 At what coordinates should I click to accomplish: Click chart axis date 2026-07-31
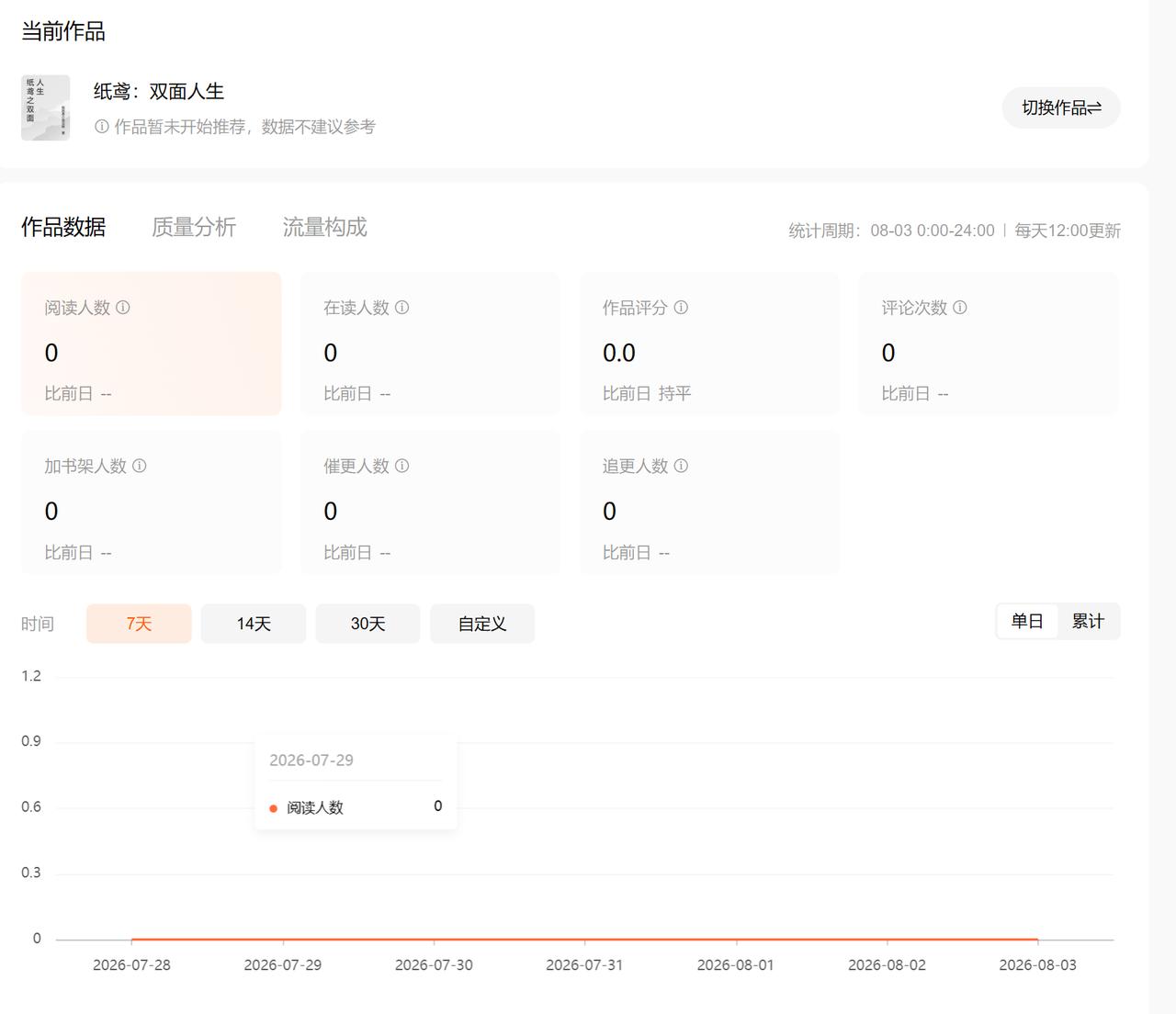click(584, 965)
